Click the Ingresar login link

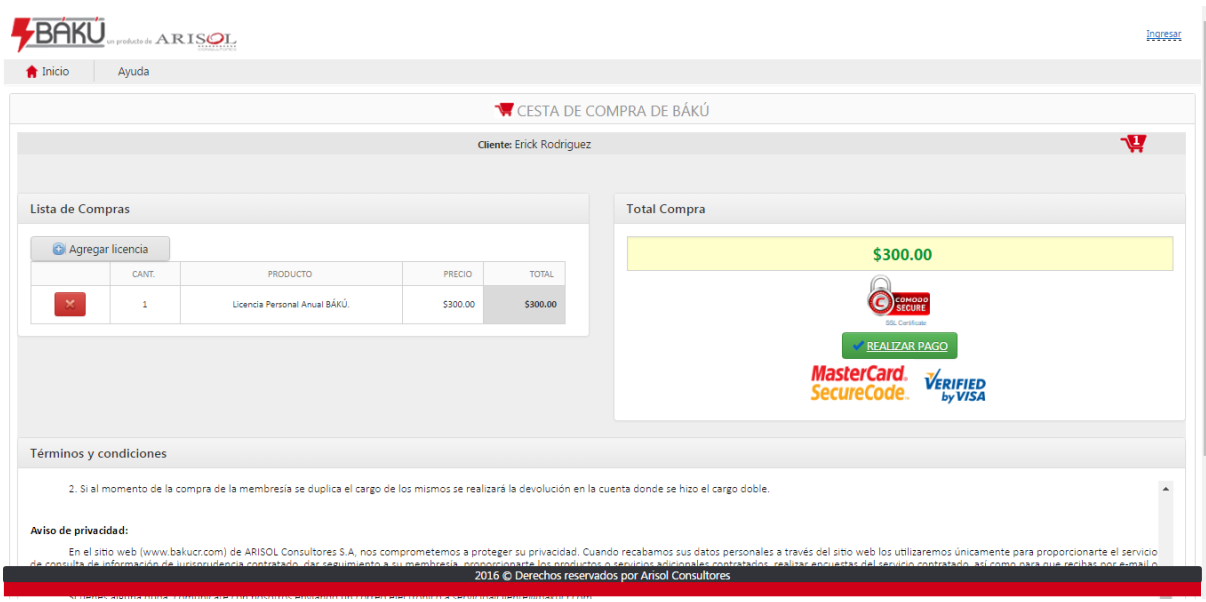tap(1163, 34)
